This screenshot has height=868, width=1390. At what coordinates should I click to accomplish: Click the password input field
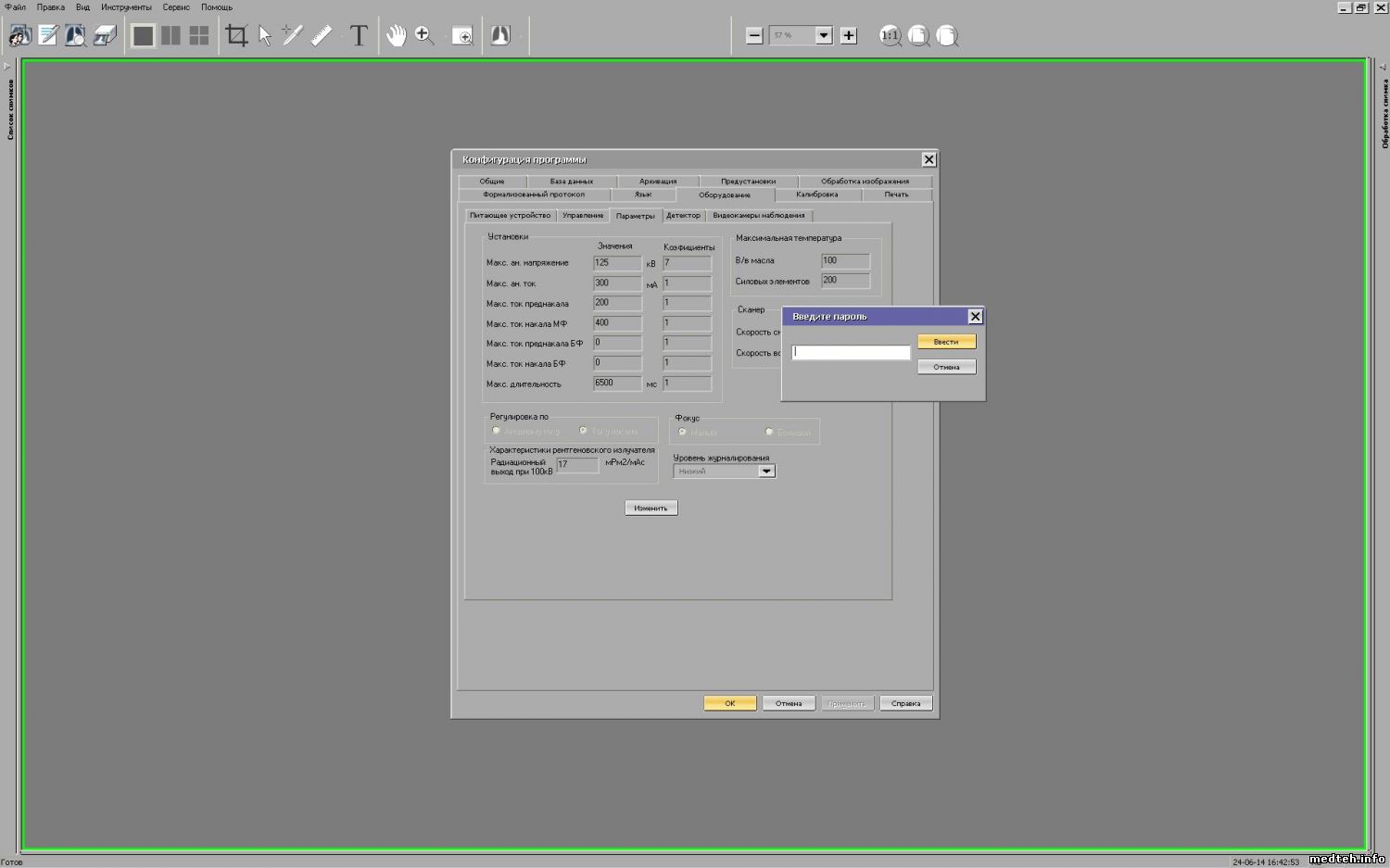[x=851, y=352]
